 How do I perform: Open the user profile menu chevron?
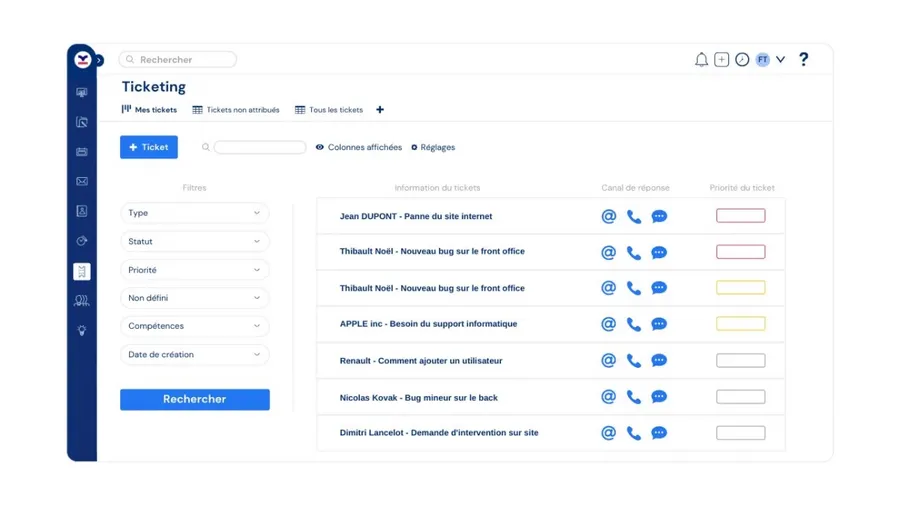click(x=781, y=60)
